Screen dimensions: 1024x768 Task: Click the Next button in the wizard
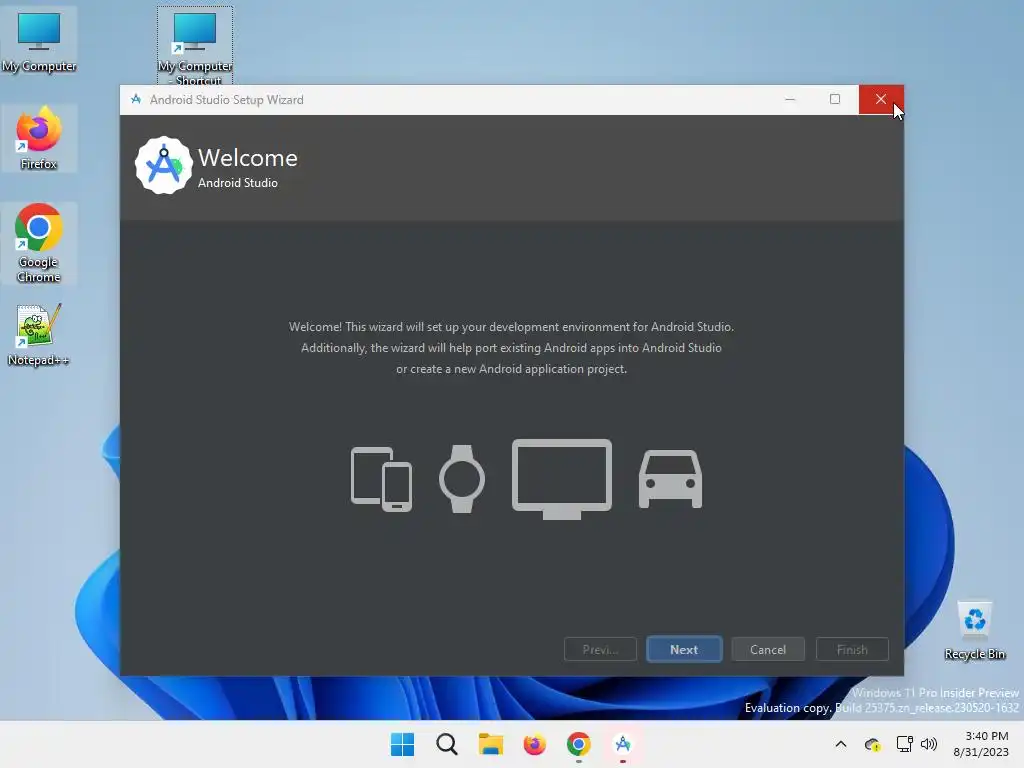(684, 649)
